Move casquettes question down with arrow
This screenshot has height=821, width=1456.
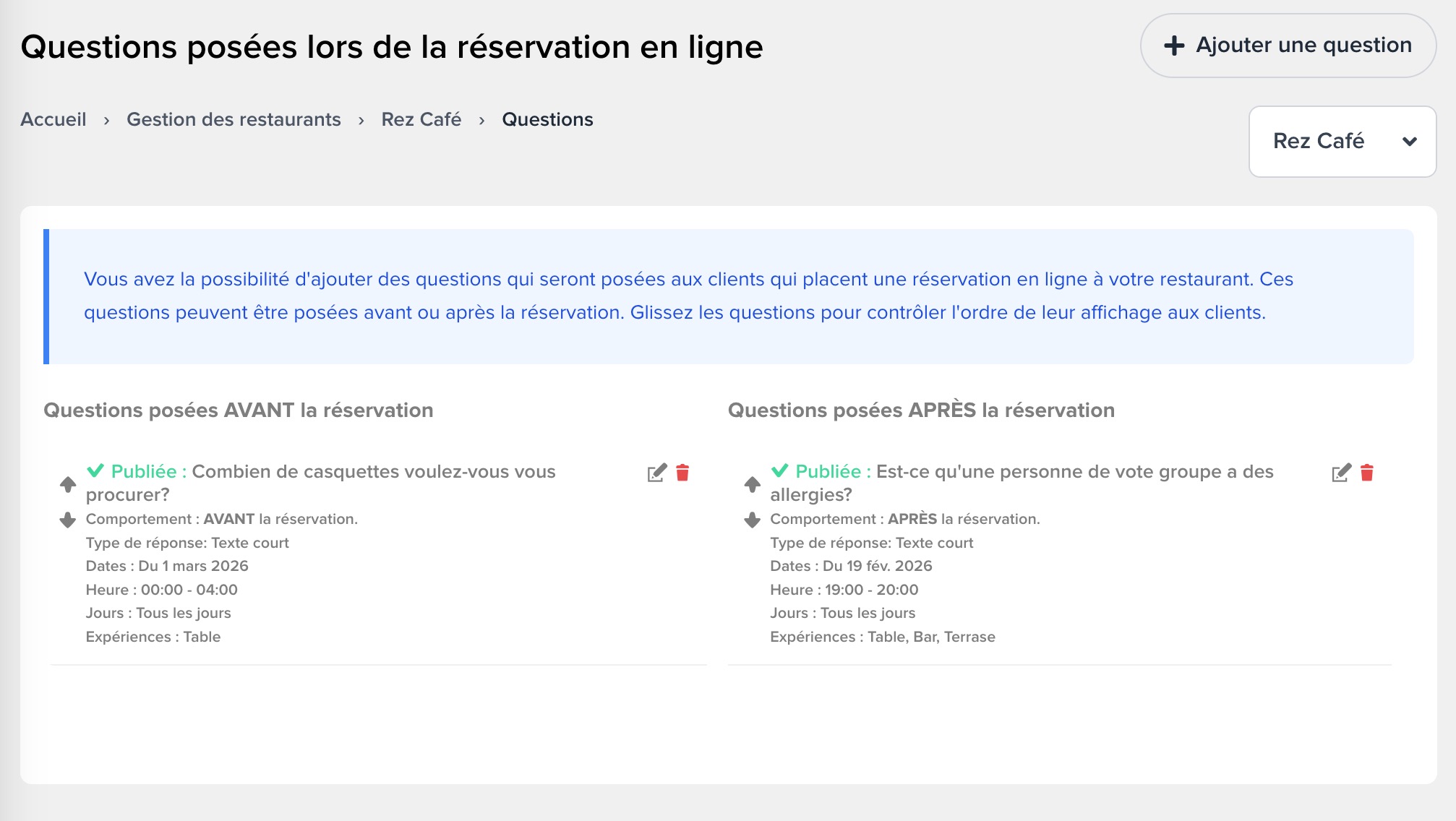(x=68, y=520)
